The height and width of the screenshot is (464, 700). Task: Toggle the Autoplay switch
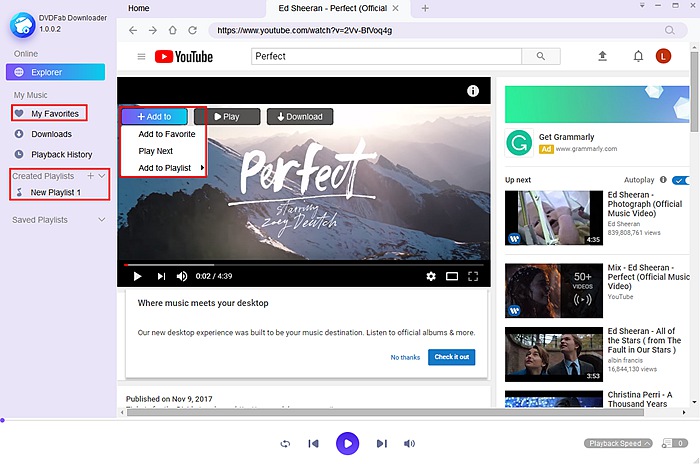coord(681,180)
